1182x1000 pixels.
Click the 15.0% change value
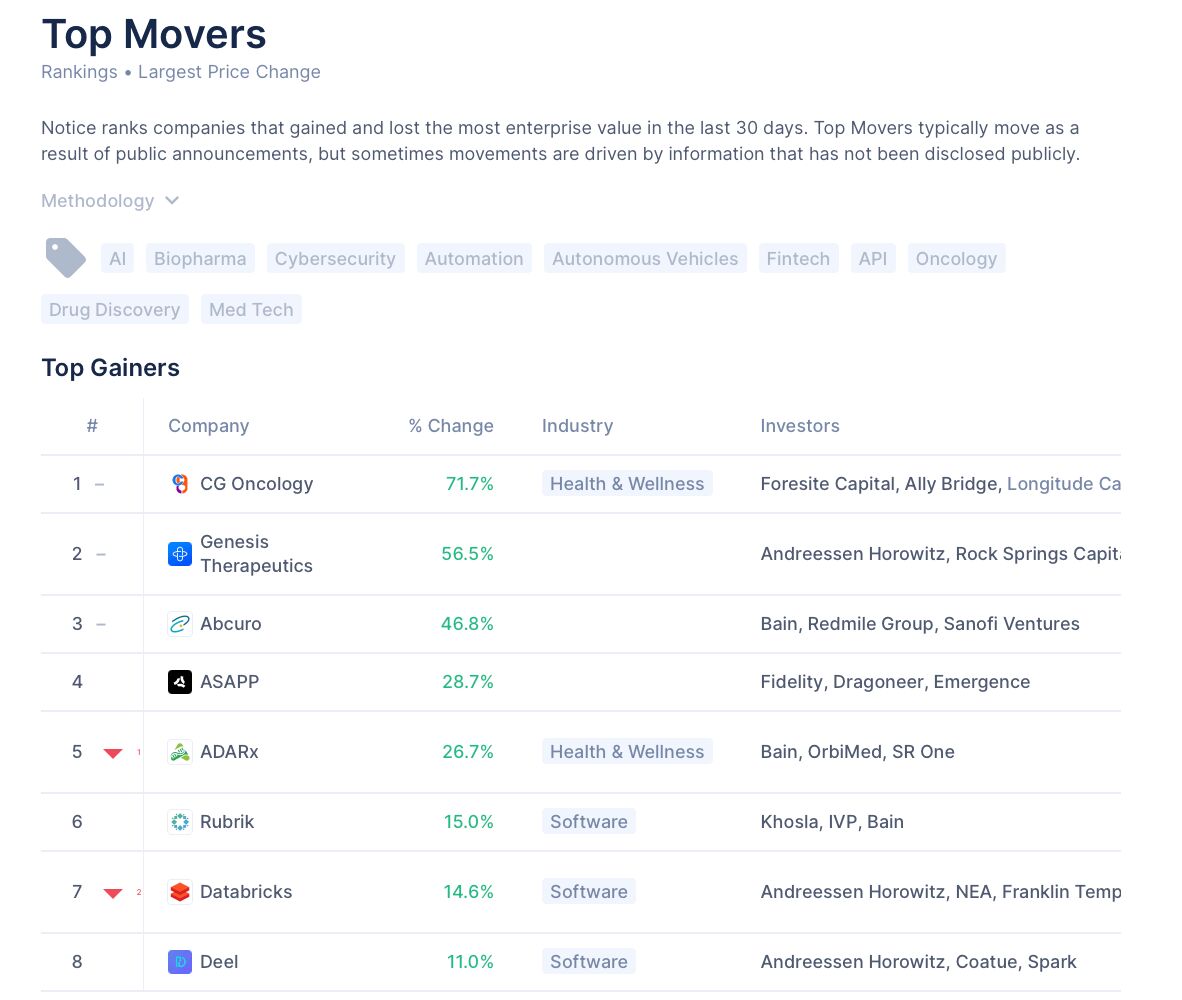[468, 822]
